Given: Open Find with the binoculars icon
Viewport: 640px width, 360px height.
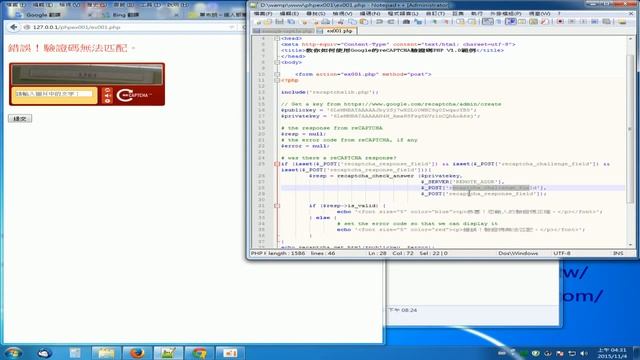Looking at the screenshot, I should [x=406, y=21].
